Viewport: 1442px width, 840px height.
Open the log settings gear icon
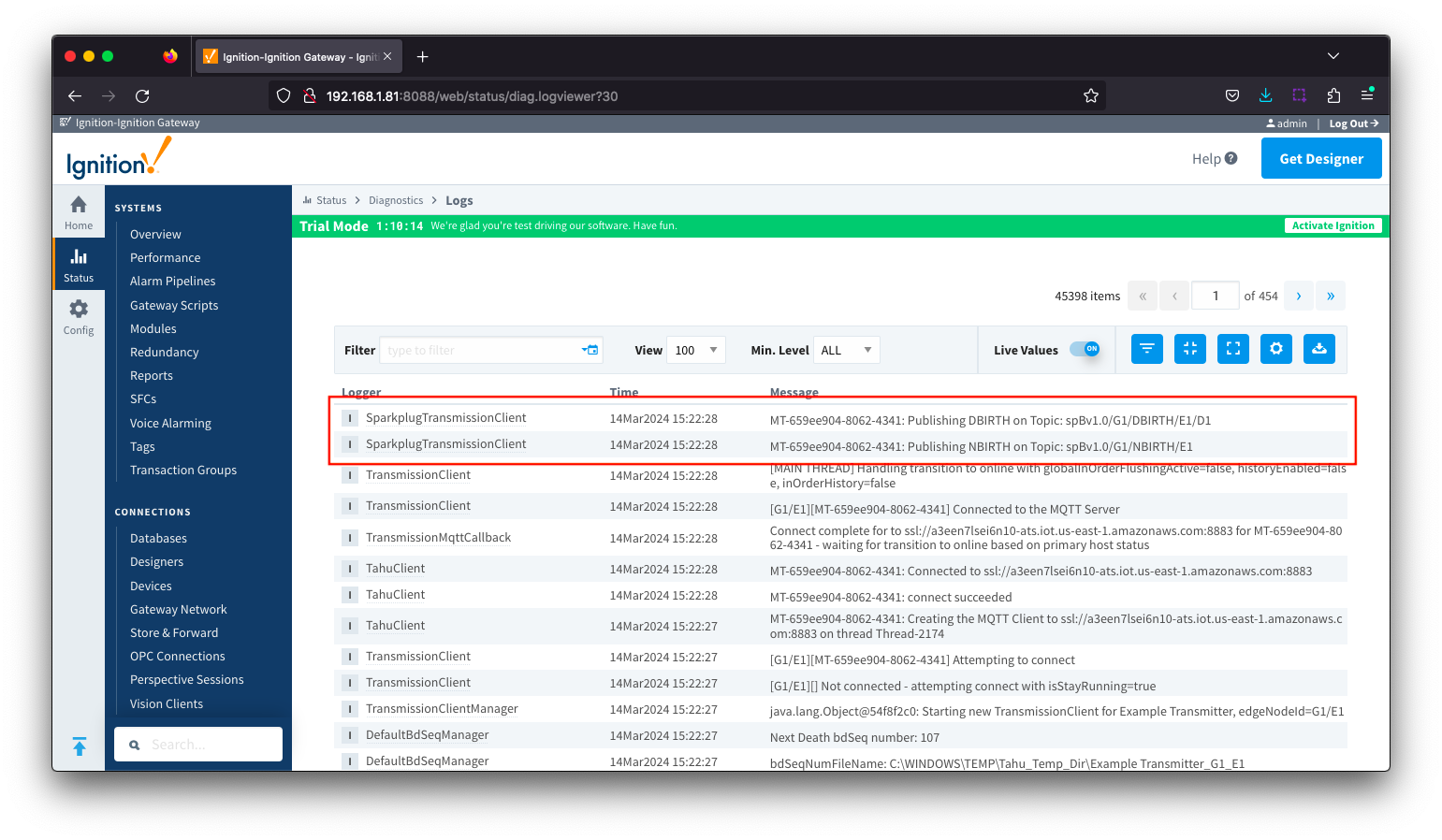pos(1275,349)
